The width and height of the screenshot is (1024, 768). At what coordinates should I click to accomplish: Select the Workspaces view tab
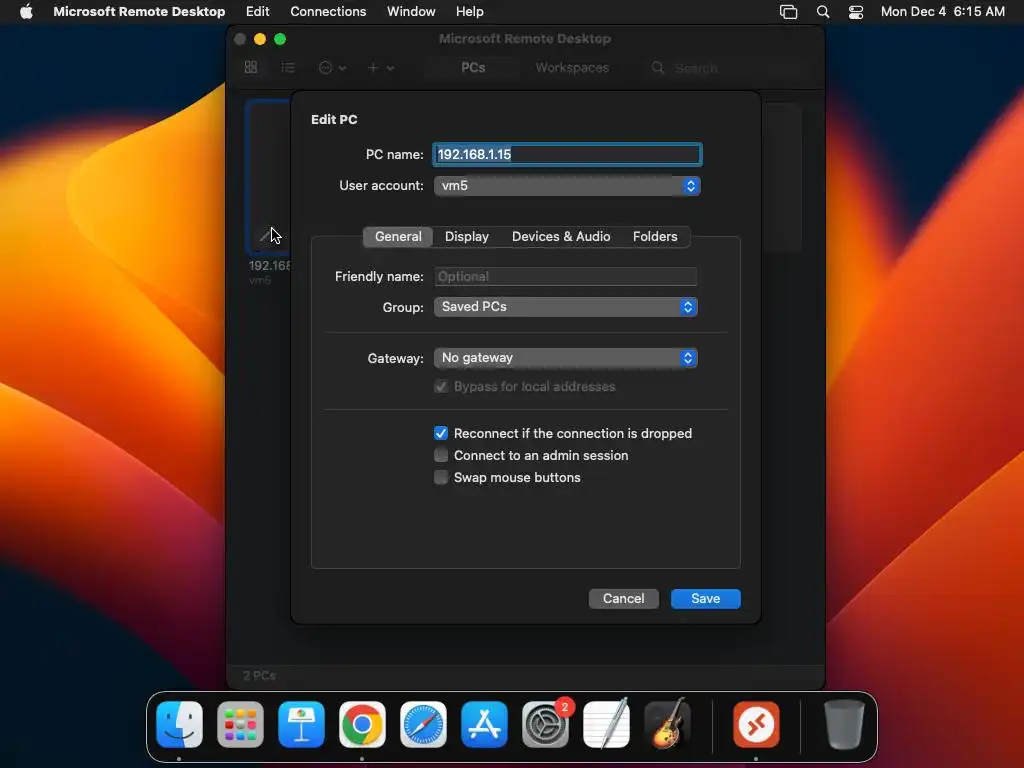click(572, 67)
